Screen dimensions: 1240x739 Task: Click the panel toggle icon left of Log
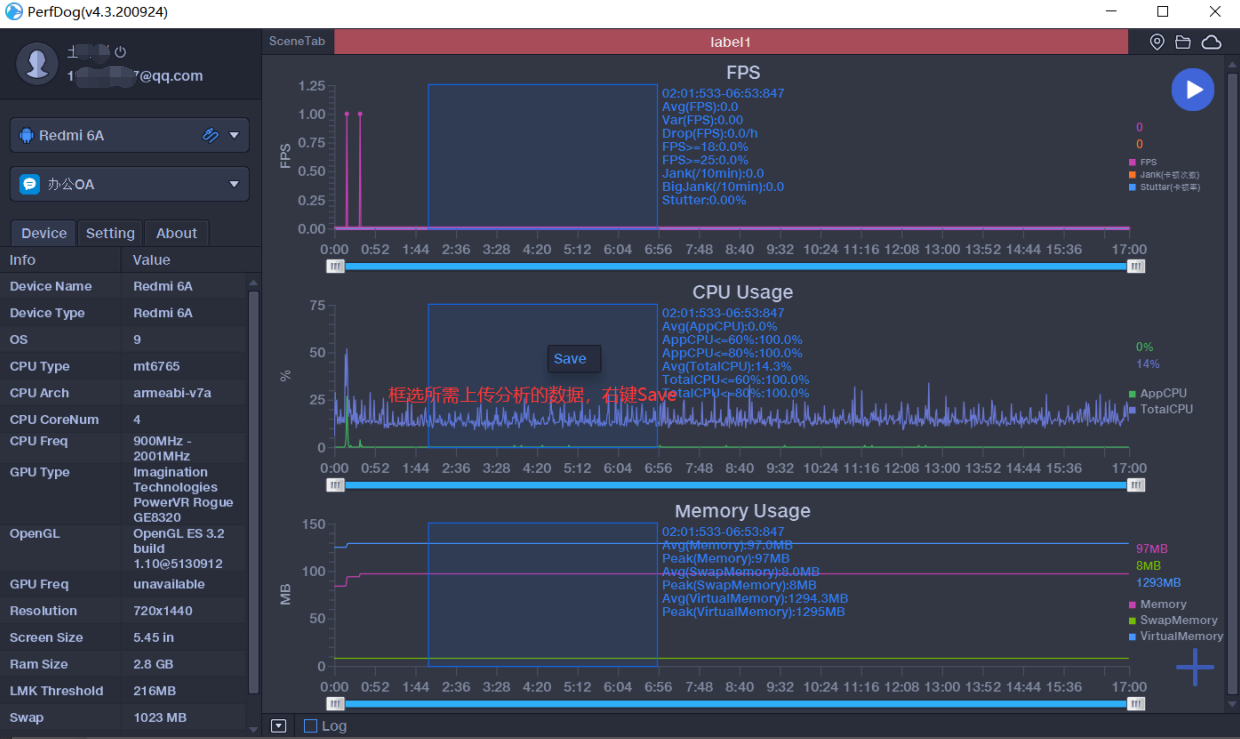(279, 726)
